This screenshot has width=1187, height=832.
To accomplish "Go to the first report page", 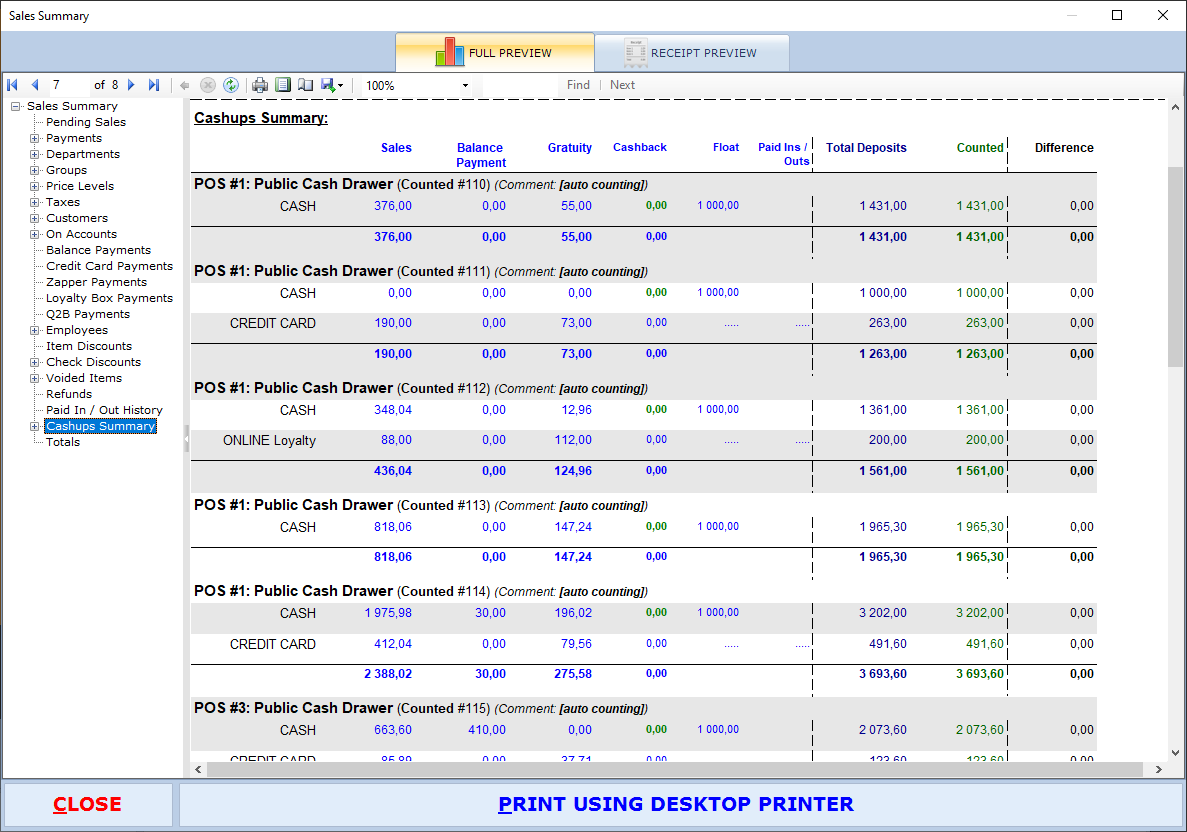I will point(13,85).
